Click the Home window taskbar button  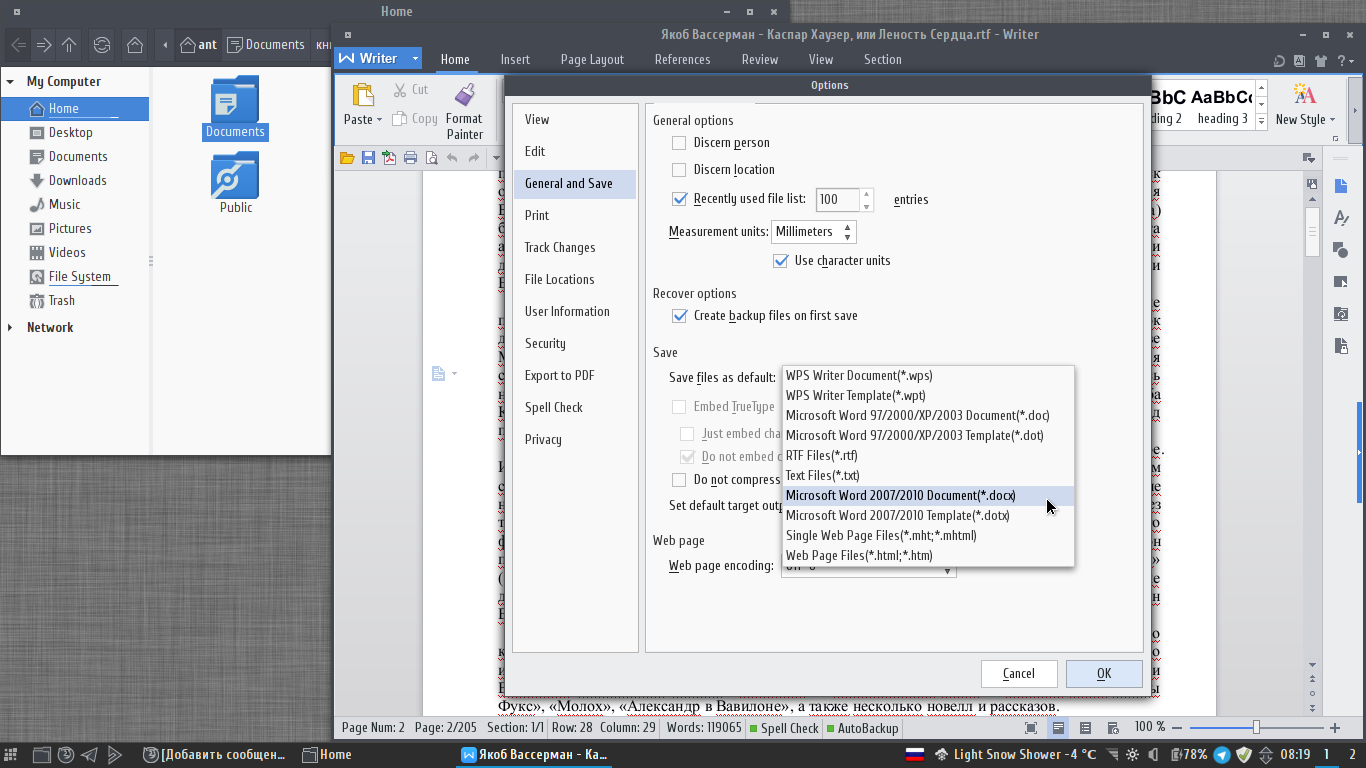click(x=328, y=755)
